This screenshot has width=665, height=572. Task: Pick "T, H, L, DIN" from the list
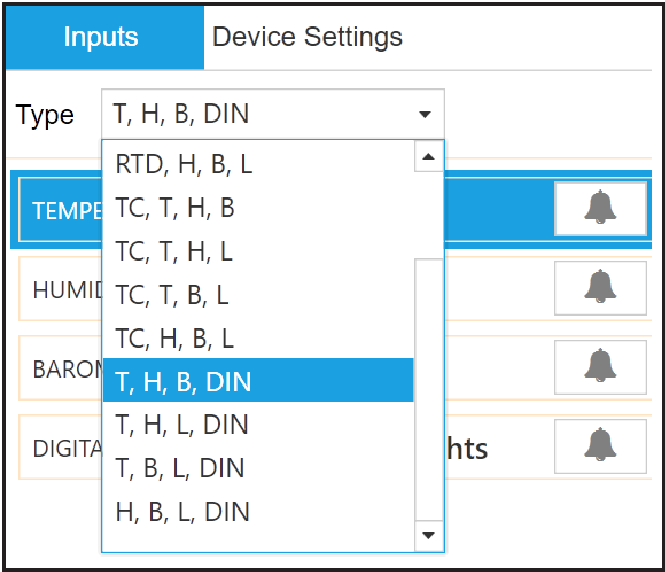coord(181,425)
